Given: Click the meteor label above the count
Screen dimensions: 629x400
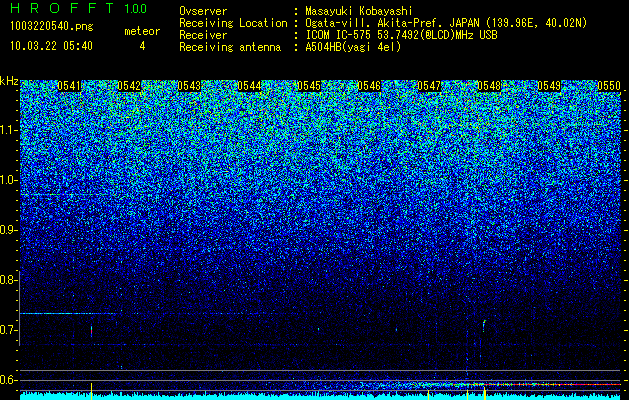Looking at the screenshot, I should pos(142,31).
